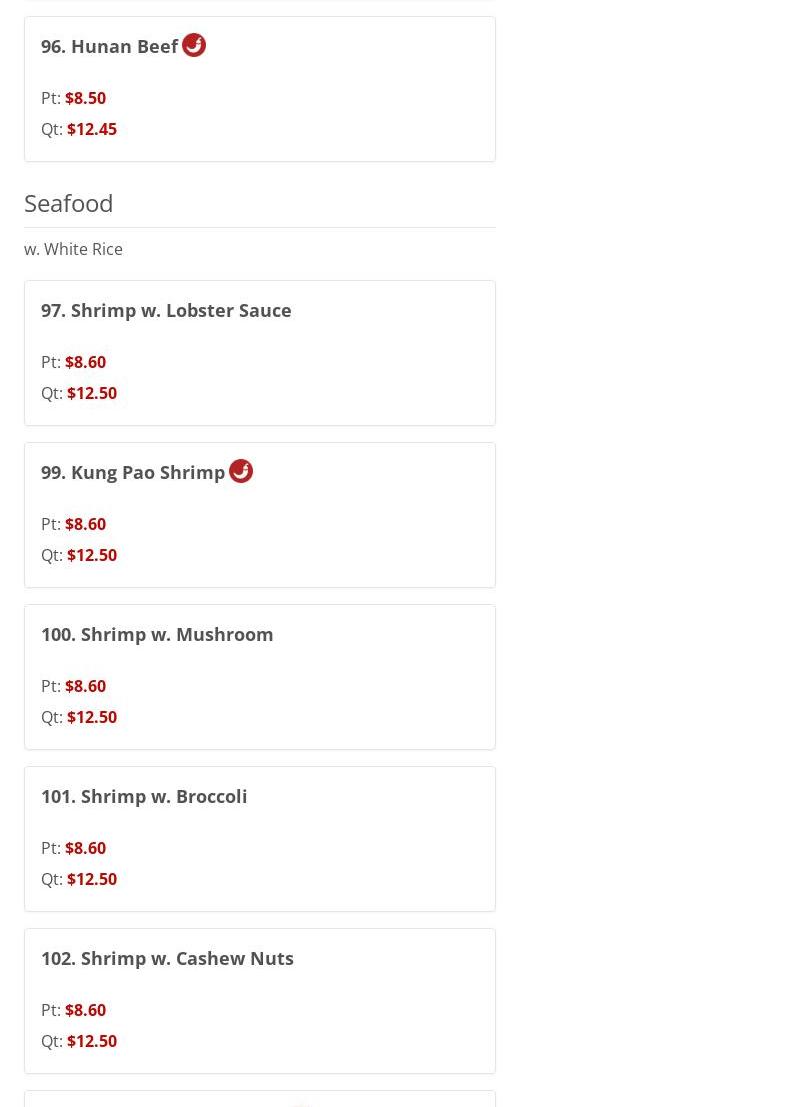Choose Shrimp w. Mushroom quart $12.50
785x1107 pixels.
91,717
